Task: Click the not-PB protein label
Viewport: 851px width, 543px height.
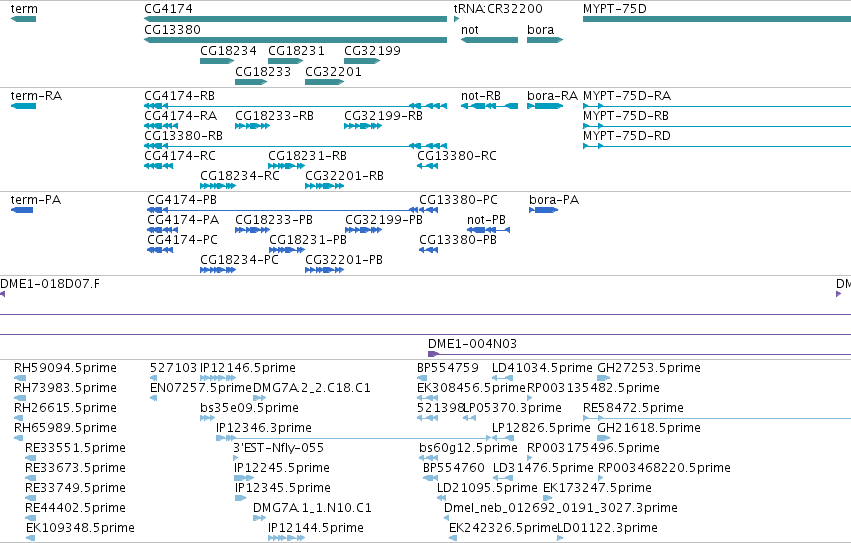Action: (486, 220)
